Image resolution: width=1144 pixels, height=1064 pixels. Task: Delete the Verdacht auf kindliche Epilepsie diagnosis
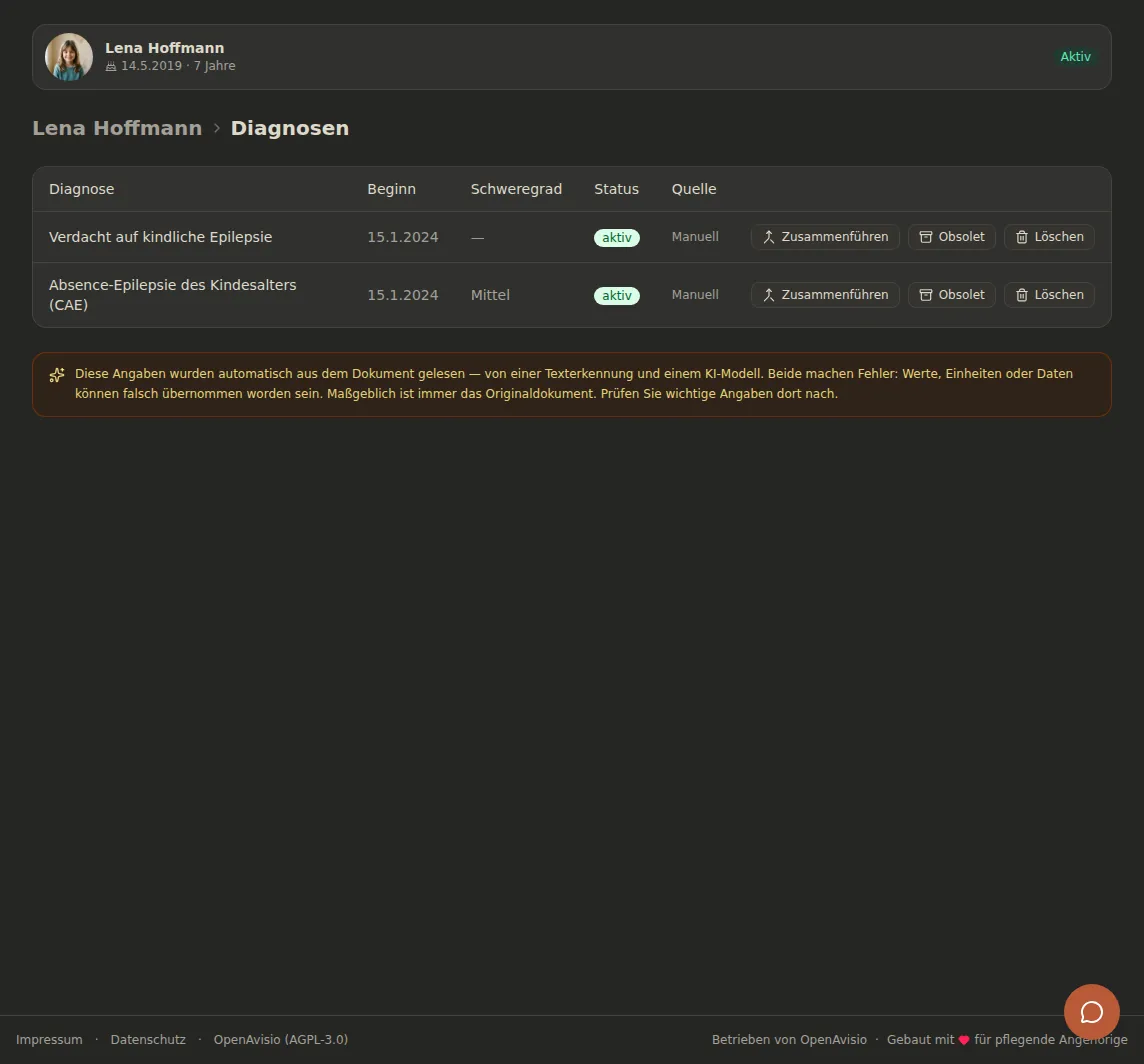tap(1049, 237)
